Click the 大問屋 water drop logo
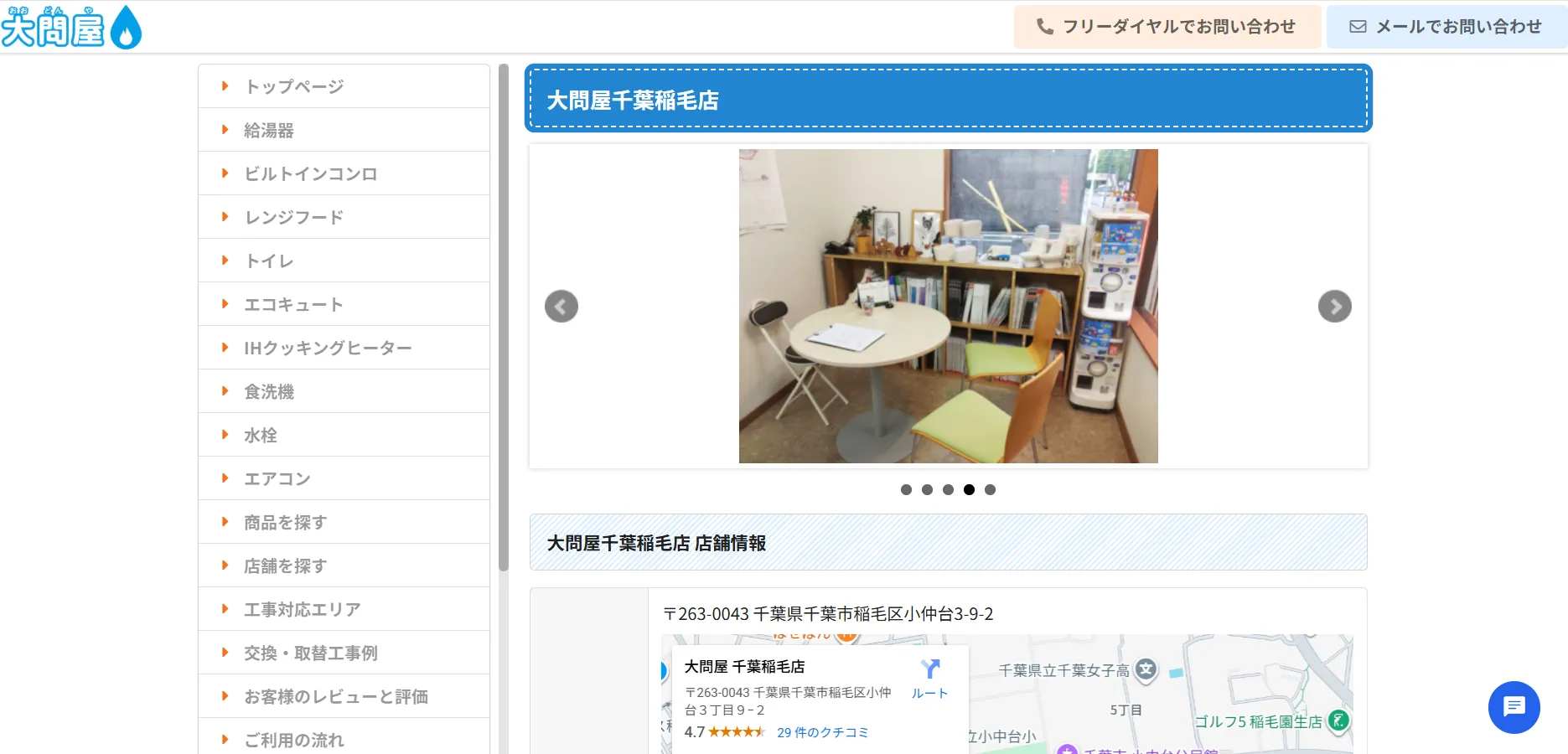This screenshot has width=1568, height=754. click(x=71, y=27)
